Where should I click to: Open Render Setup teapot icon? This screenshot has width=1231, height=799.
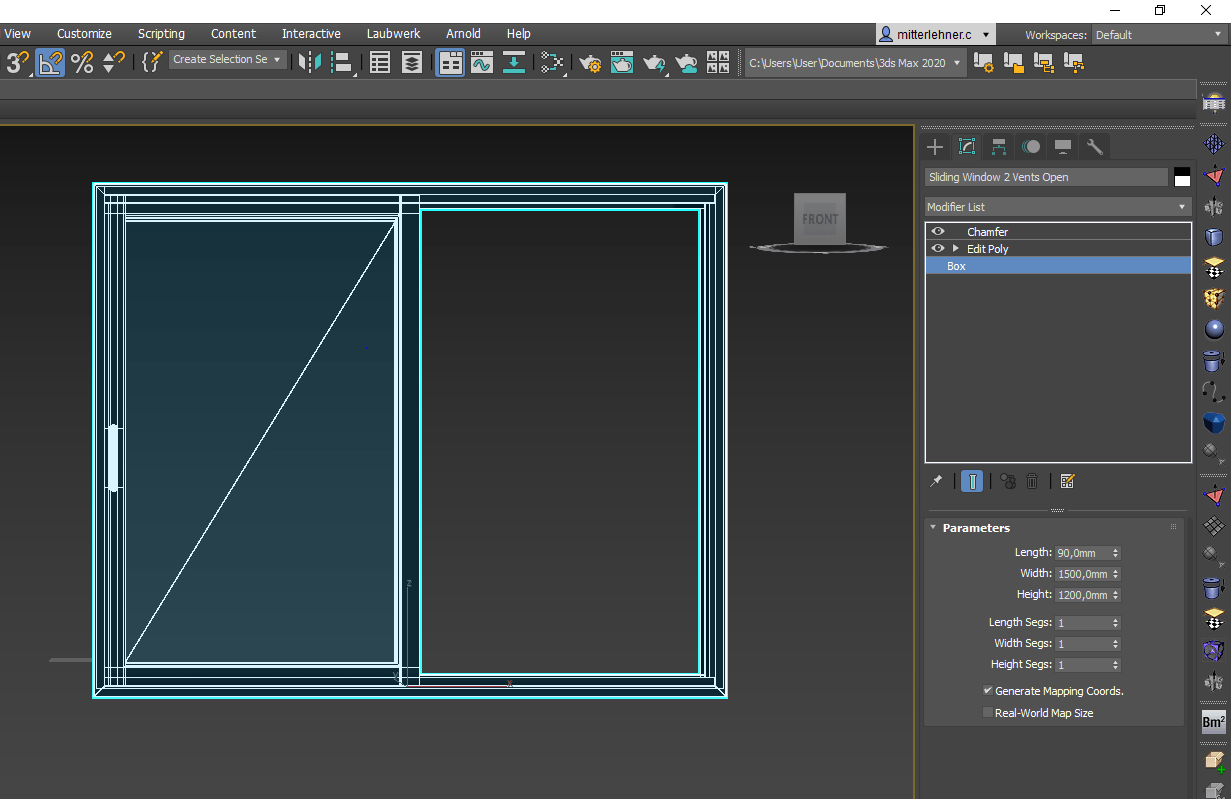point(590,63)
